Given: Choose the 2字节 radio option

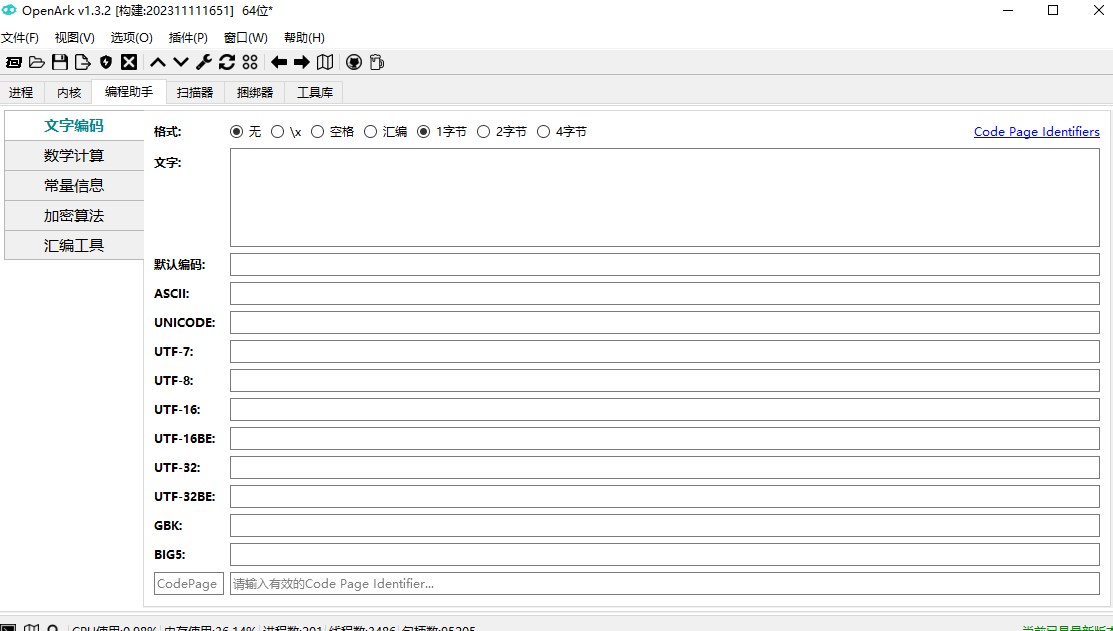Looking at the screenshot, I should pos(484,132).
